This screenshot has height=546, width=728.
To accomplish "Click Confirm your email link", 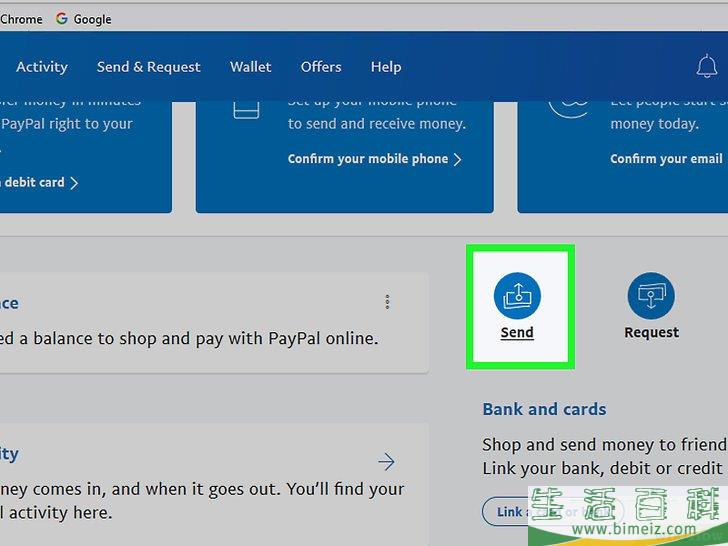I will click(x=666, y=159).
